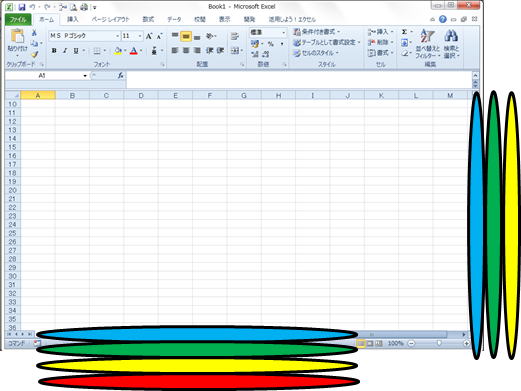Open the 条件付き書式 conditional formatting menu
The height and width of the screenshot is (391, 521).
(x=316, y=32)
